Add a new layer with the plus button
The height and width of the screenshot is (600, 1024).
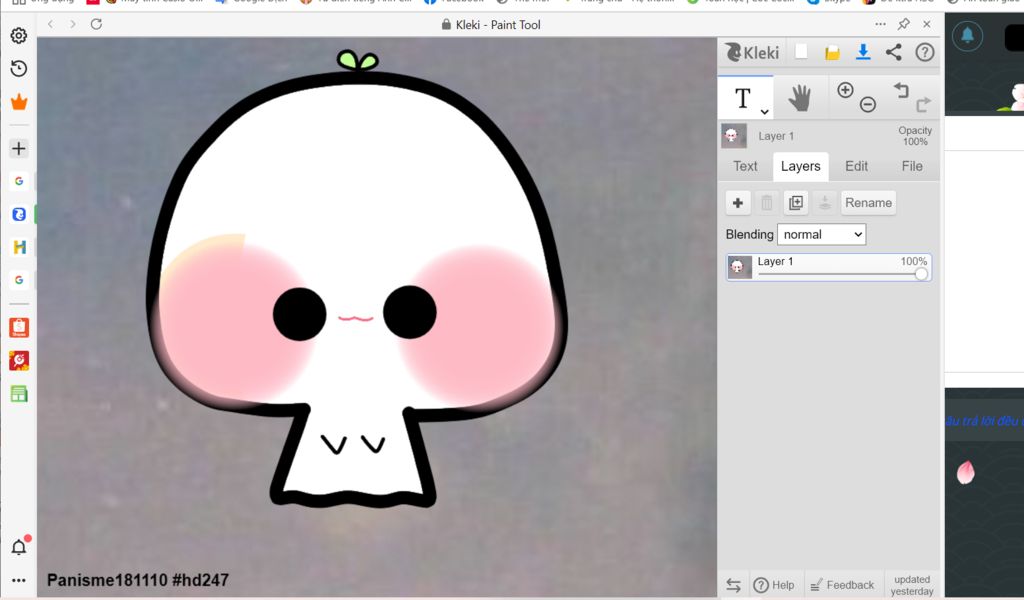[x=738, y=203]
